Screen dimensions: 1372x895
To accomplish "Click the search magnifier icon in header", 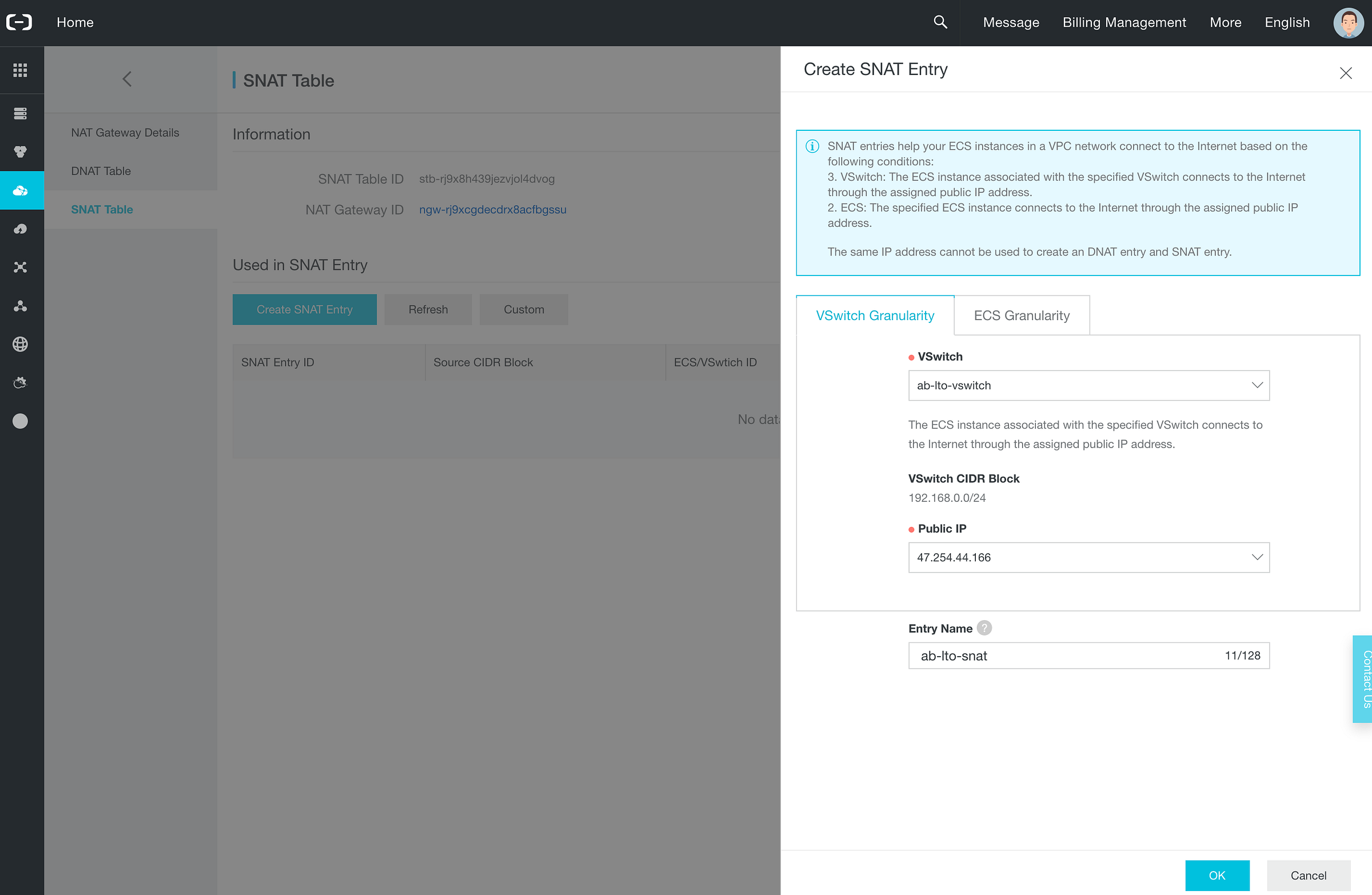I will pyautogui.click(x=940, y=22).
